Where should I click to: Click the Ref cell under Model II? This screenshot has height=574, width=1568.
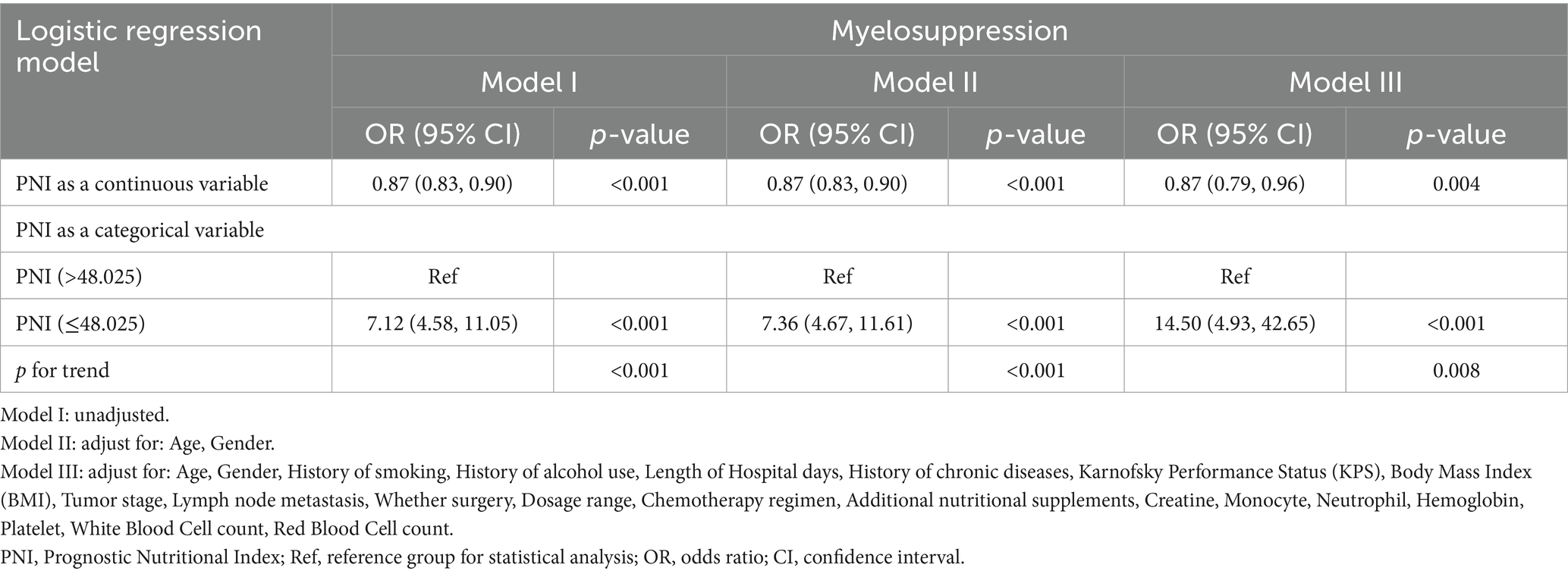click(x=837, y=277)
